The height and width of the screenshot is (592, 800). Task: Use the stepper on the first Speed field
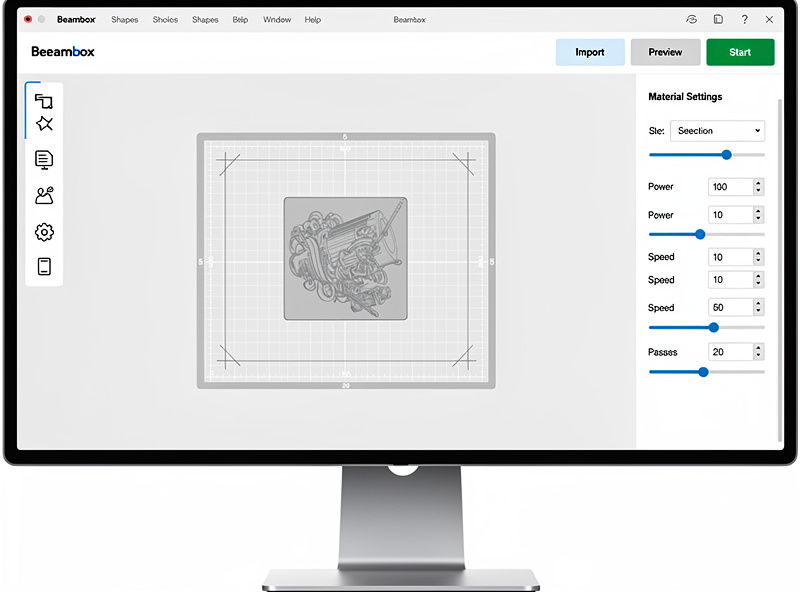click(759, 257)
